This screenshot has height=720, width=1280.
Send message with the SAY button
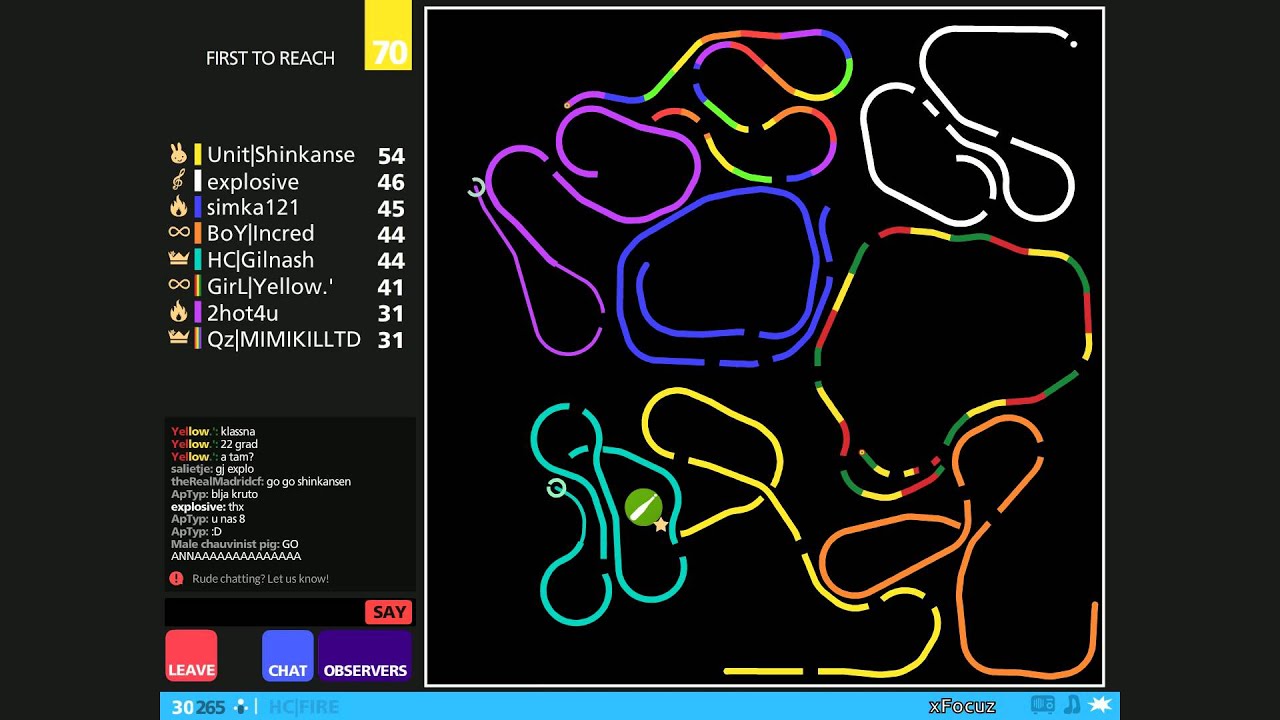(389, 612)
